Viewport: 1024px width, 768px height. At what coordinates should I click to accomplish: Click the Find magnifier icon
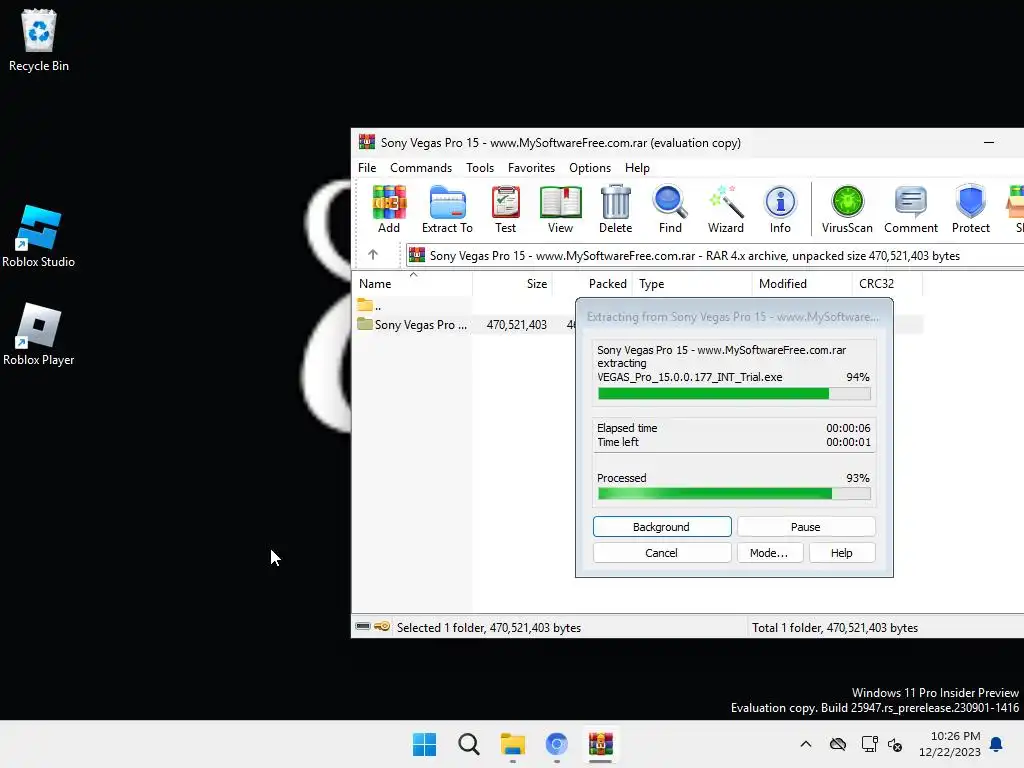670,209
